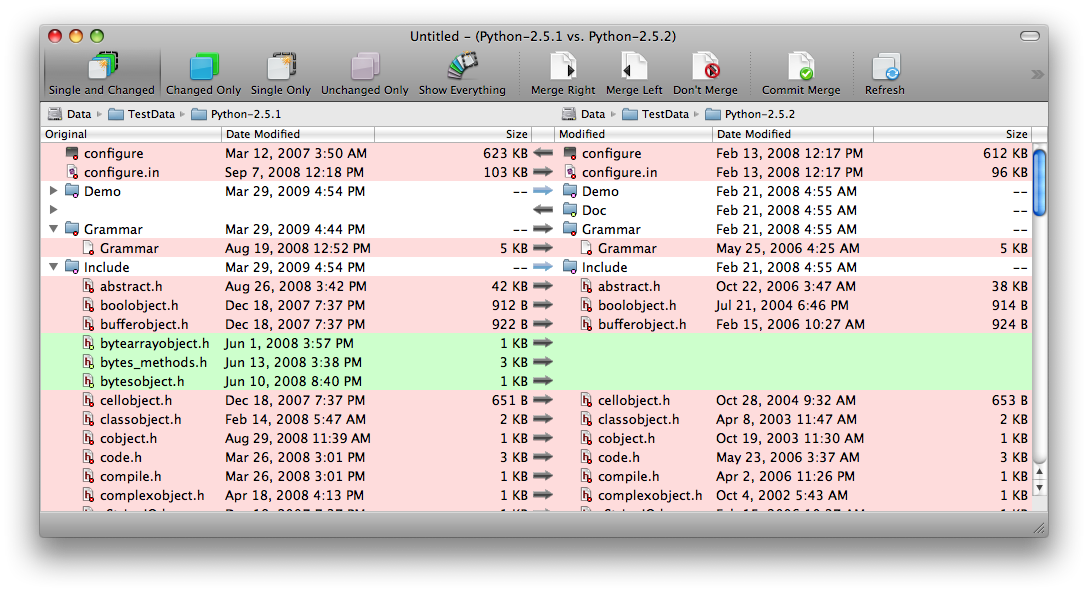This screenshot has height=592, width=1088.
Task: Refresh the folder comparison
Action: coord(885,74)
